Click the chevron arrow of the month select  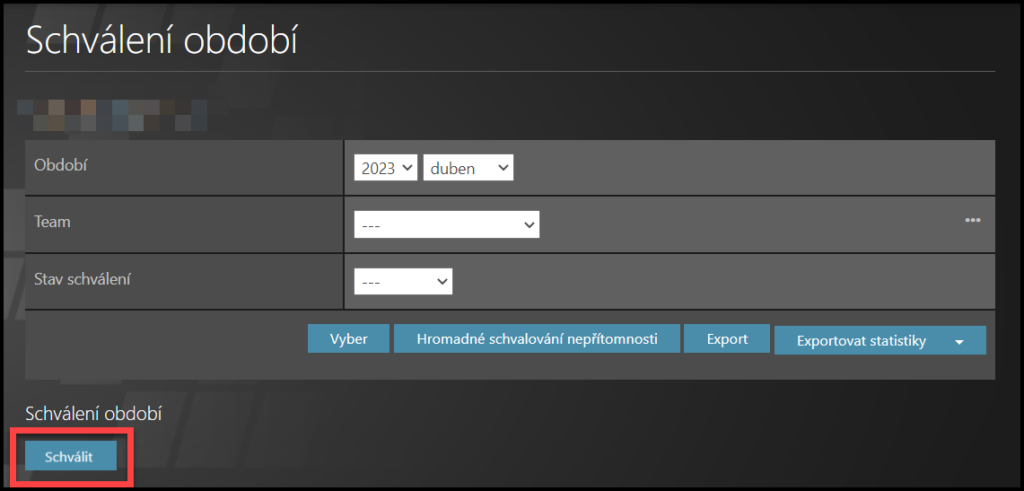pos(500,169)
